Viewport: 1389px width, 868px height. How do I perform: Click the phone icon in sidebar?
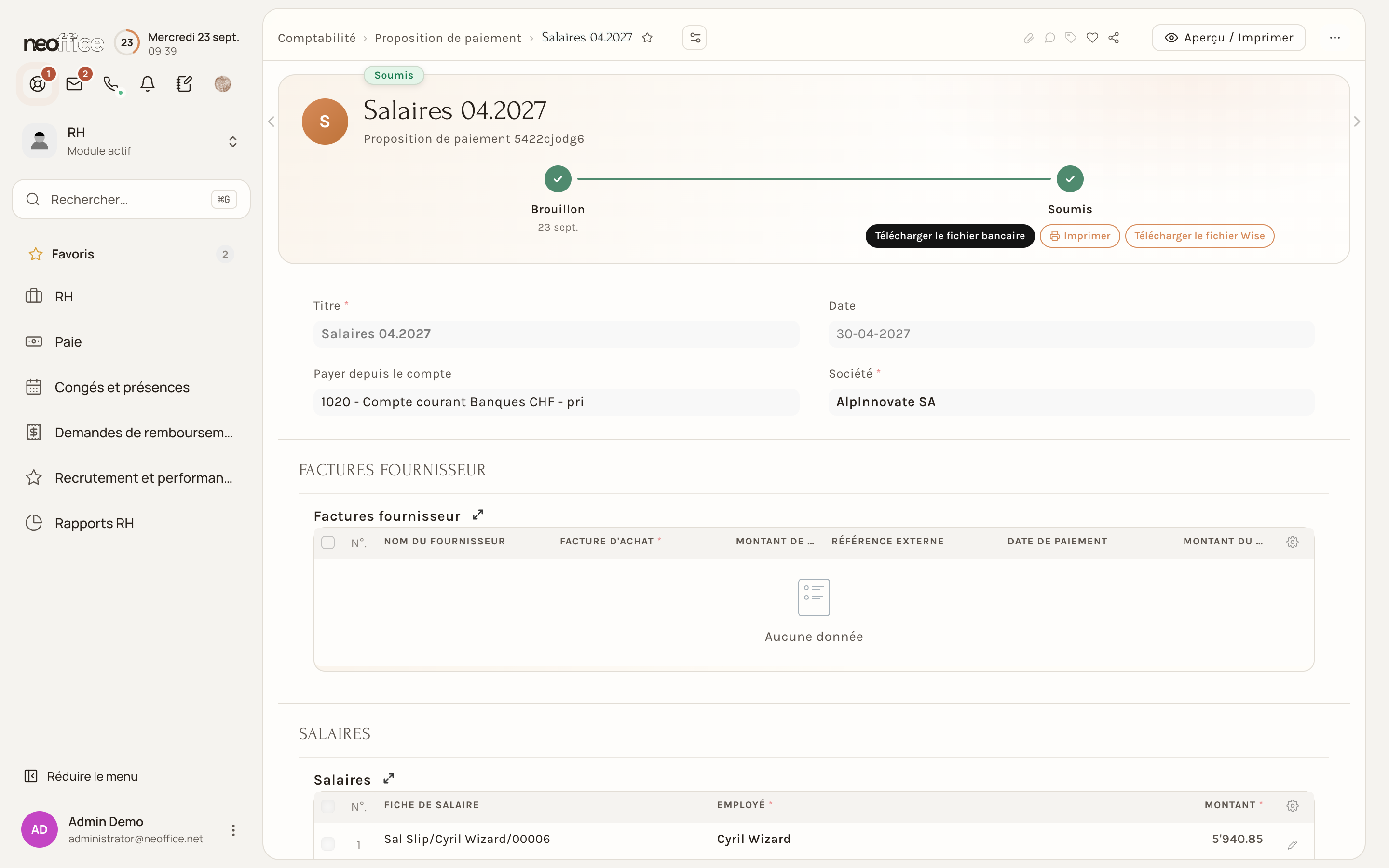[111, 84]
